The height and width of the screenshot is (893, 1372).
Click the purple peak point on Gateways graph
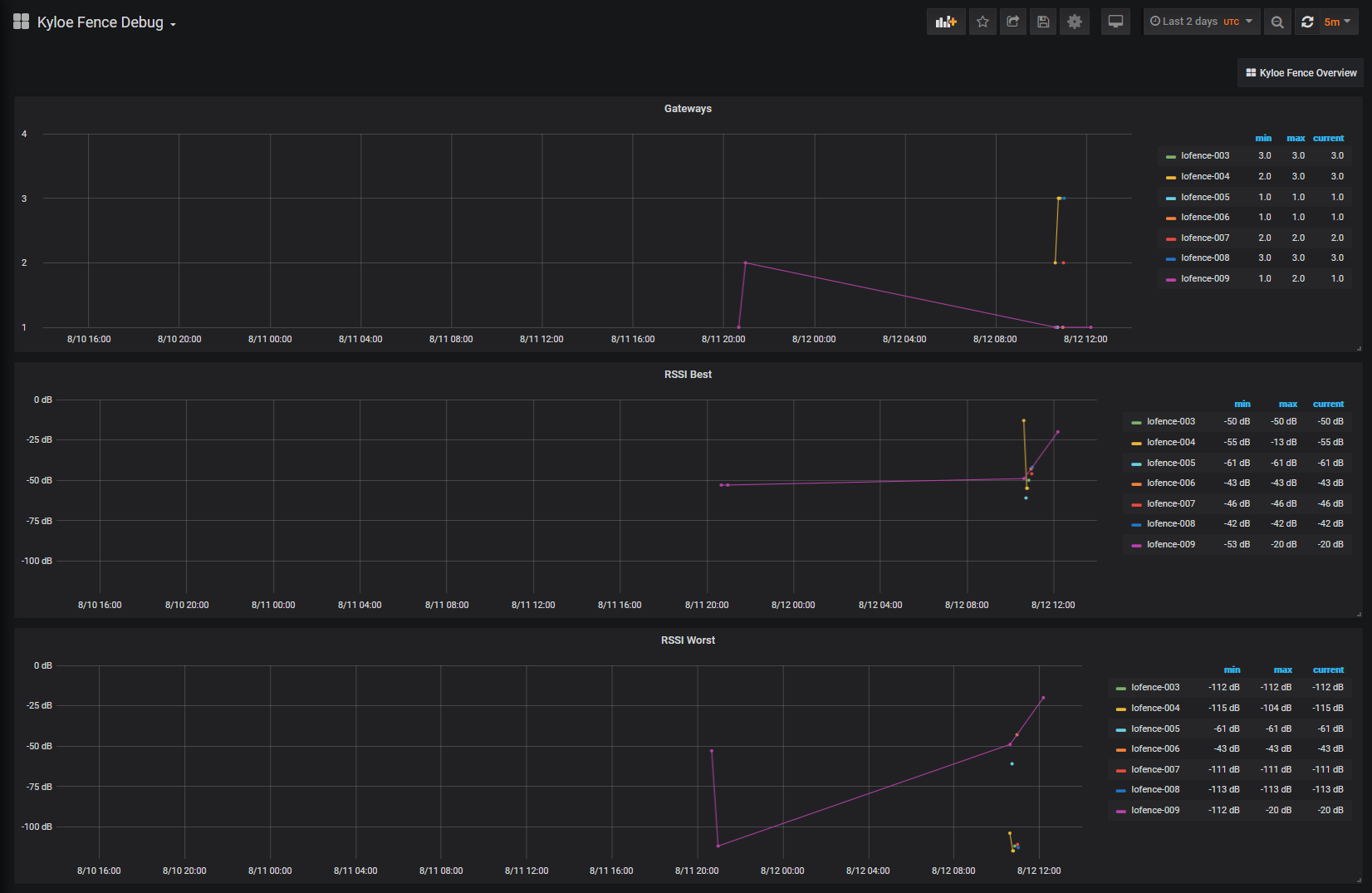pos(745,263)
